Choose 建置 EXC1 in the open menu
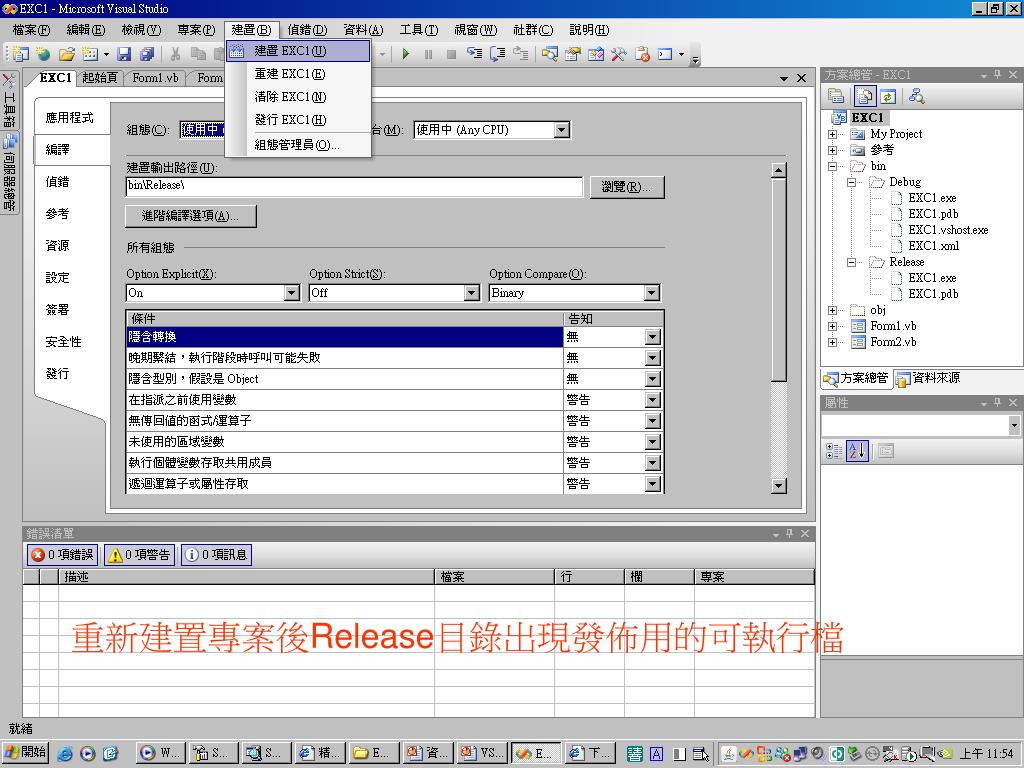 pos(298,51)
